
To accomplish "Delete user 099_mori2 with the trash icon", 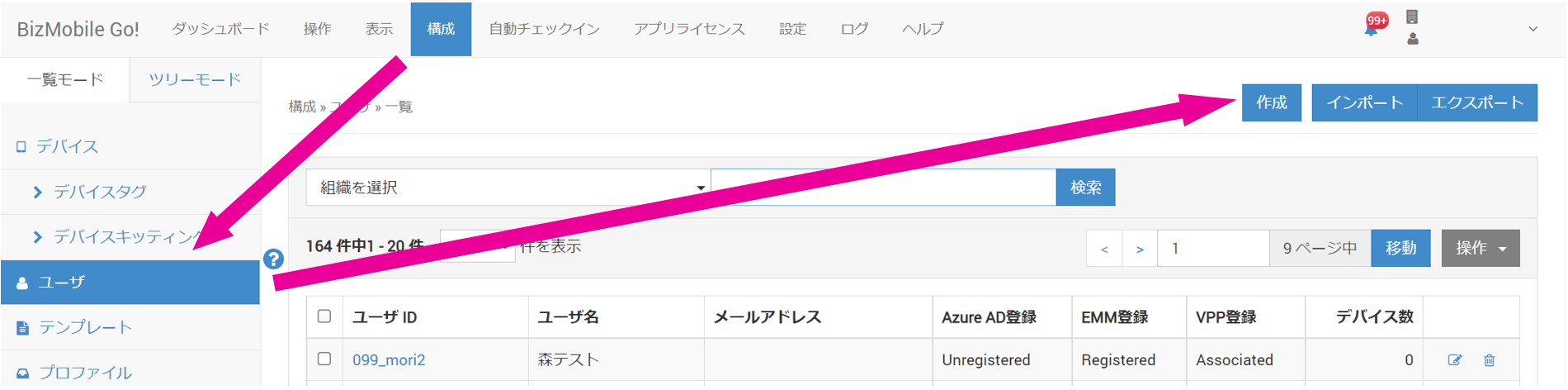I will [x=1490, y=360].
